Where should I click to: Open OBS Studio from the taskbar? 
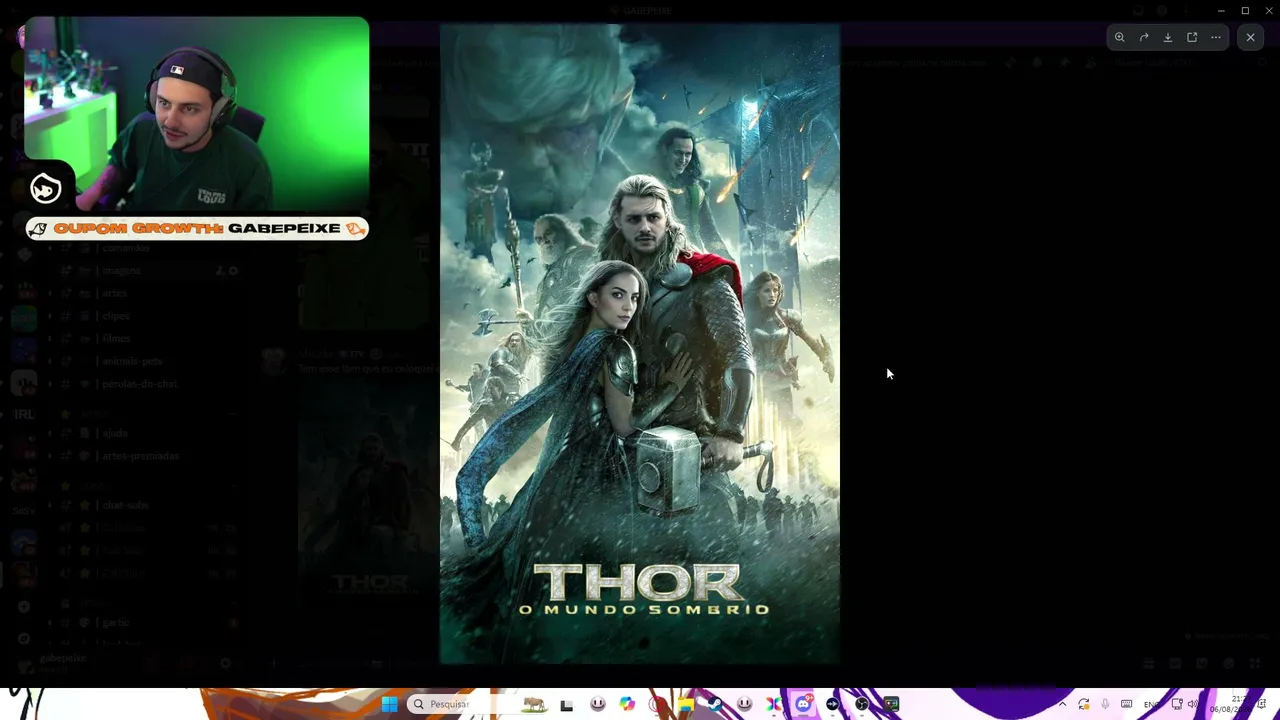click(x=862, y=704)
